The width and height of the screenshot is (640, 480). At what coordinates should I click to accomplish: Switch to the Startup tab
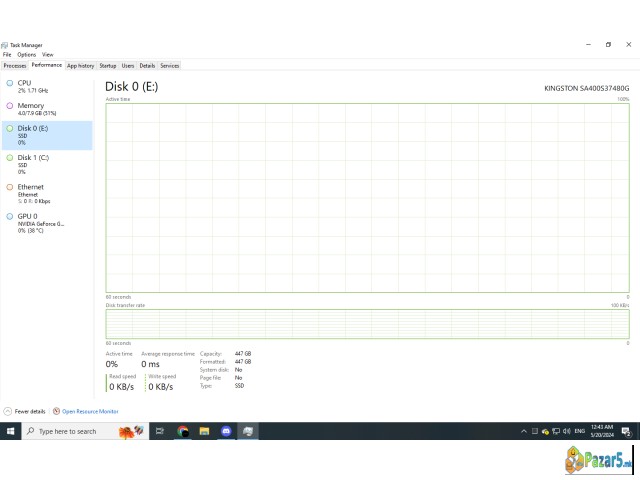pyautogui.click(x=107, y=65)
